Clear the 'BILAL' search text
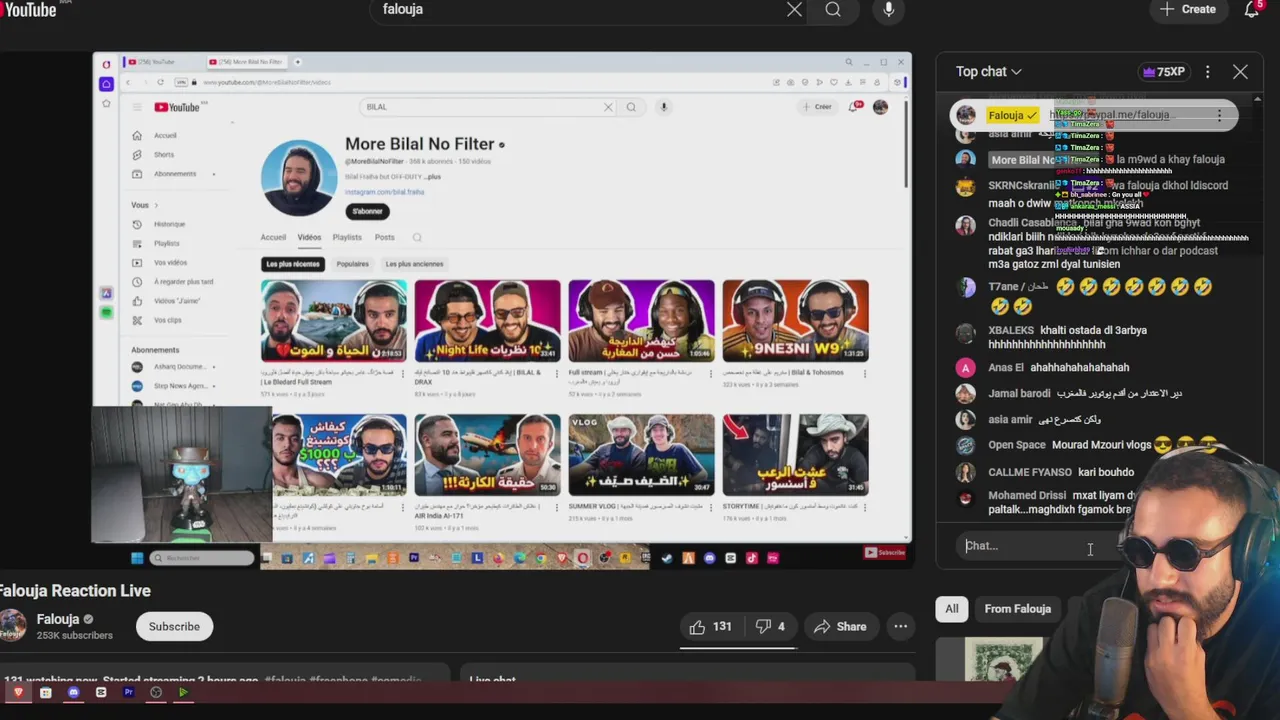The image size is (1280, 720). pos(608,107)
